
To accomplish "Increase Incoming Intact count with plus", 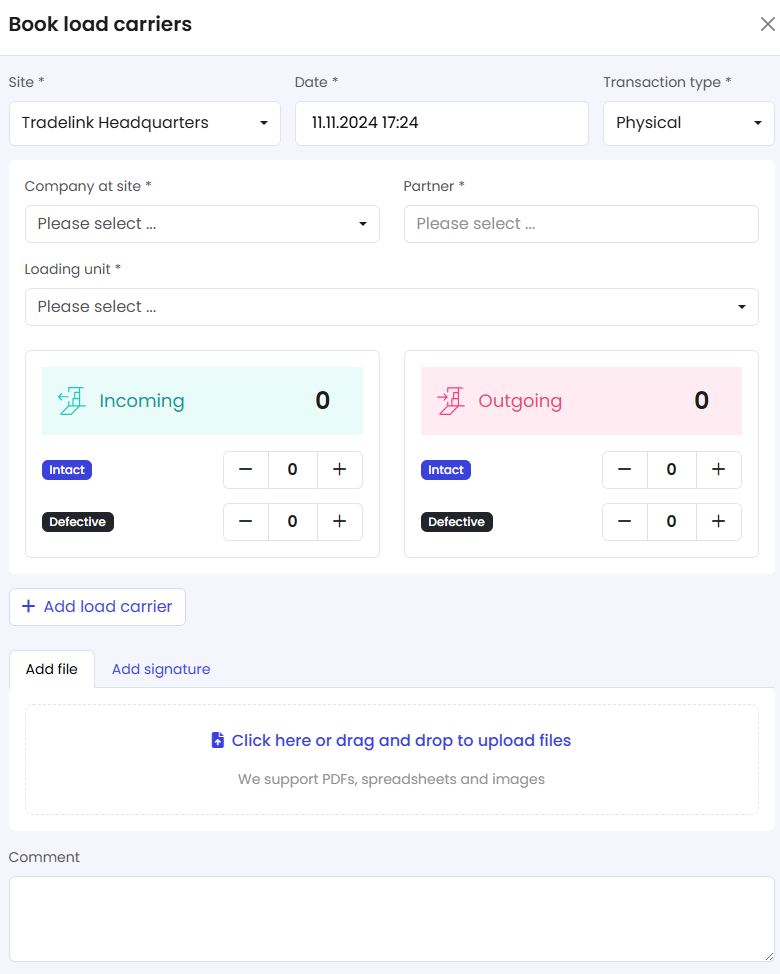I will coord(339,470).
